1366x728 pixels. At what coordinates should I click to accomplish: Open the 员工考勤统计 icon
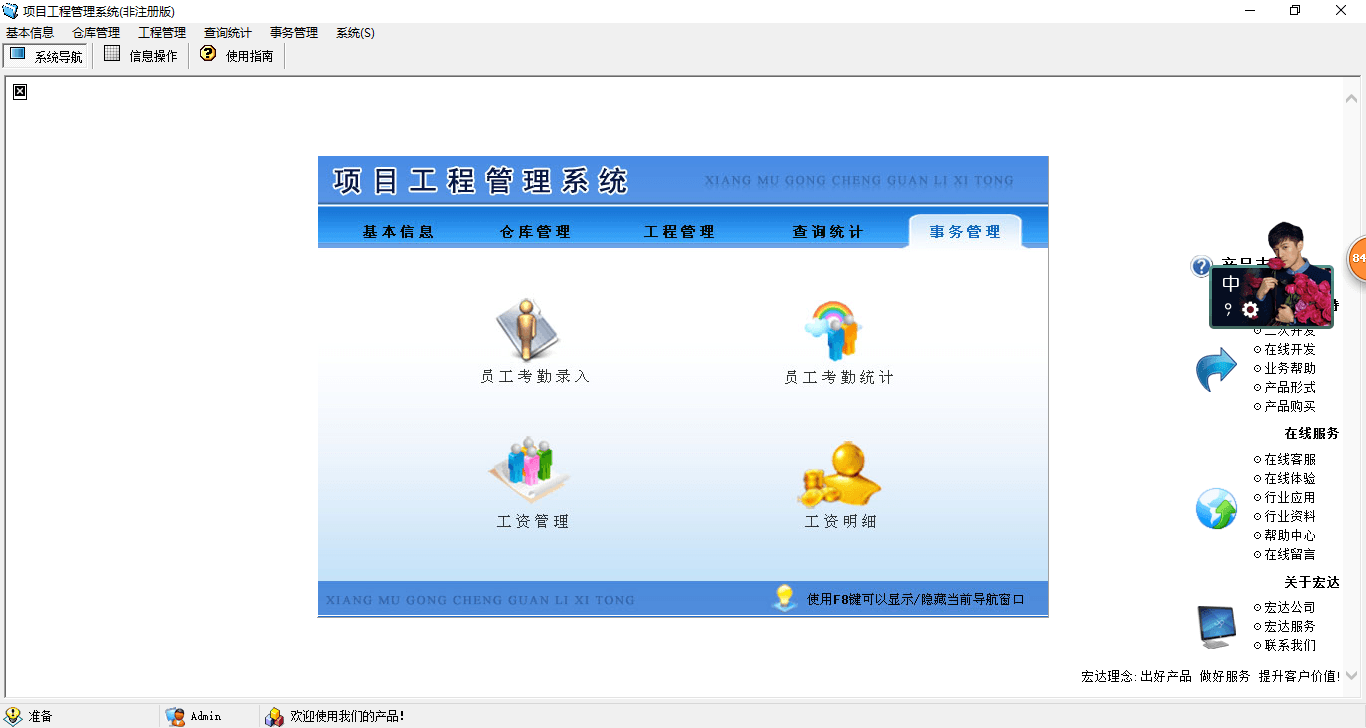tap(834, 331)
